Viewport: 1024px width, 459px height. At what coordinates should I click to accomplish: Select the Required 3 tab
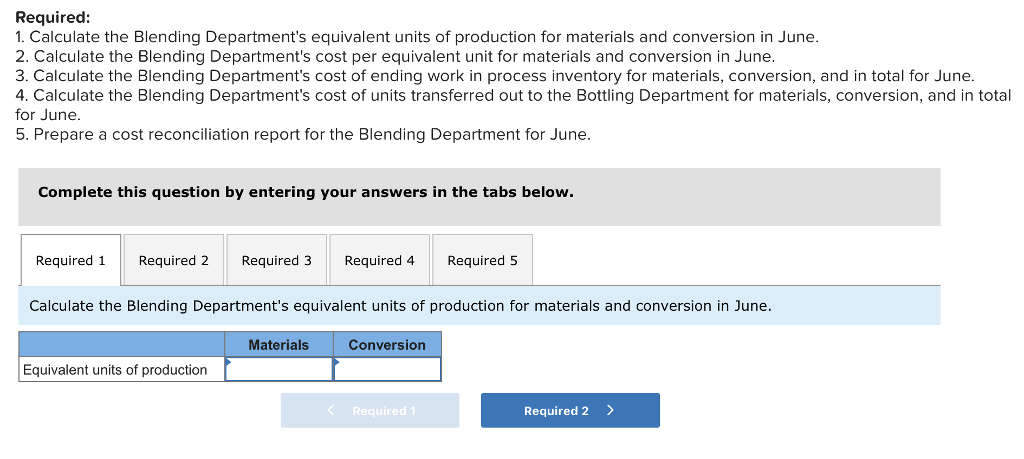(276, 261)
